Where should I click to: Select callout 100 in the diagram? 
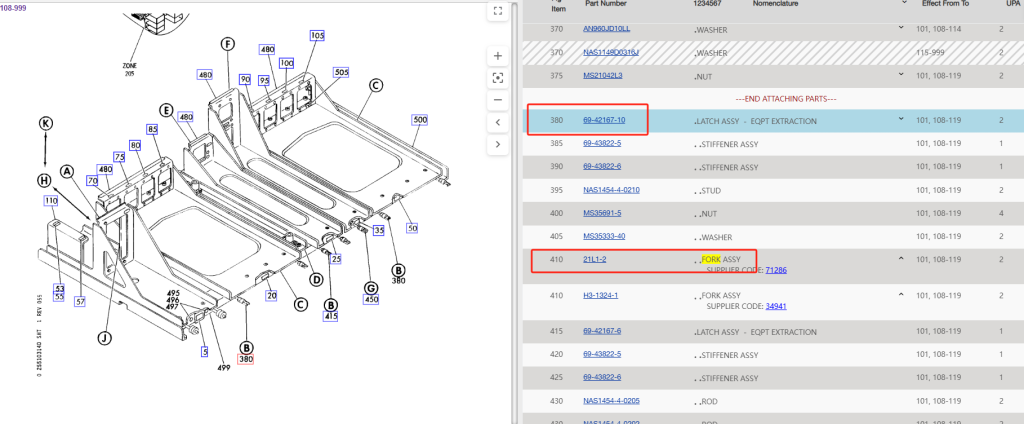(x=287, y=63)
